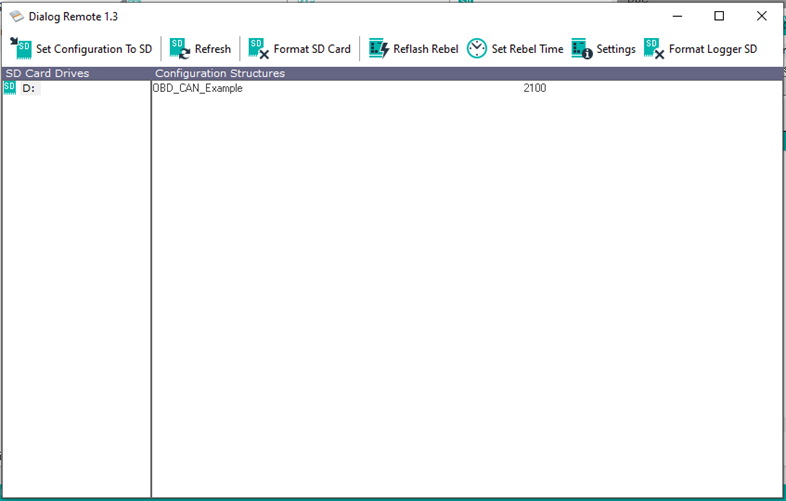Click blank area under the D: drive
This screenshot has height=501, width=786.
coord(75,290)
